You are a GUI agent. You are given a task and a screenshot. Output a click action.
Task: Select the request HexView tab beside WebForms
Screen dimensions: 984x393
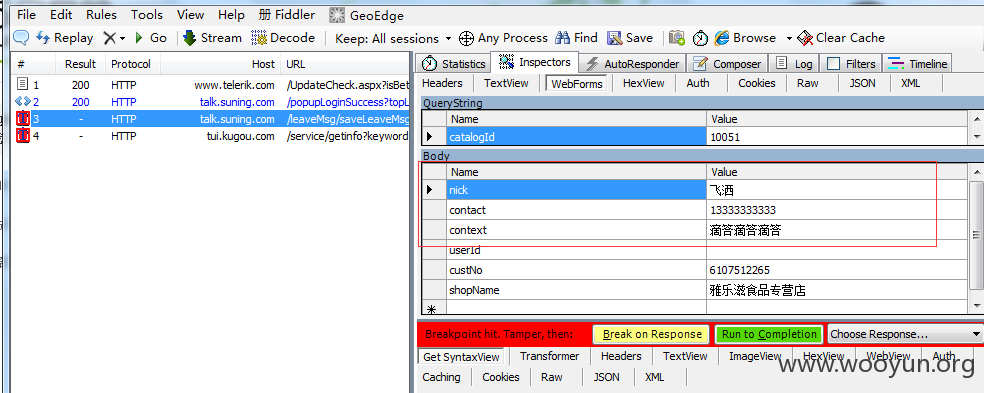(643, 83)
